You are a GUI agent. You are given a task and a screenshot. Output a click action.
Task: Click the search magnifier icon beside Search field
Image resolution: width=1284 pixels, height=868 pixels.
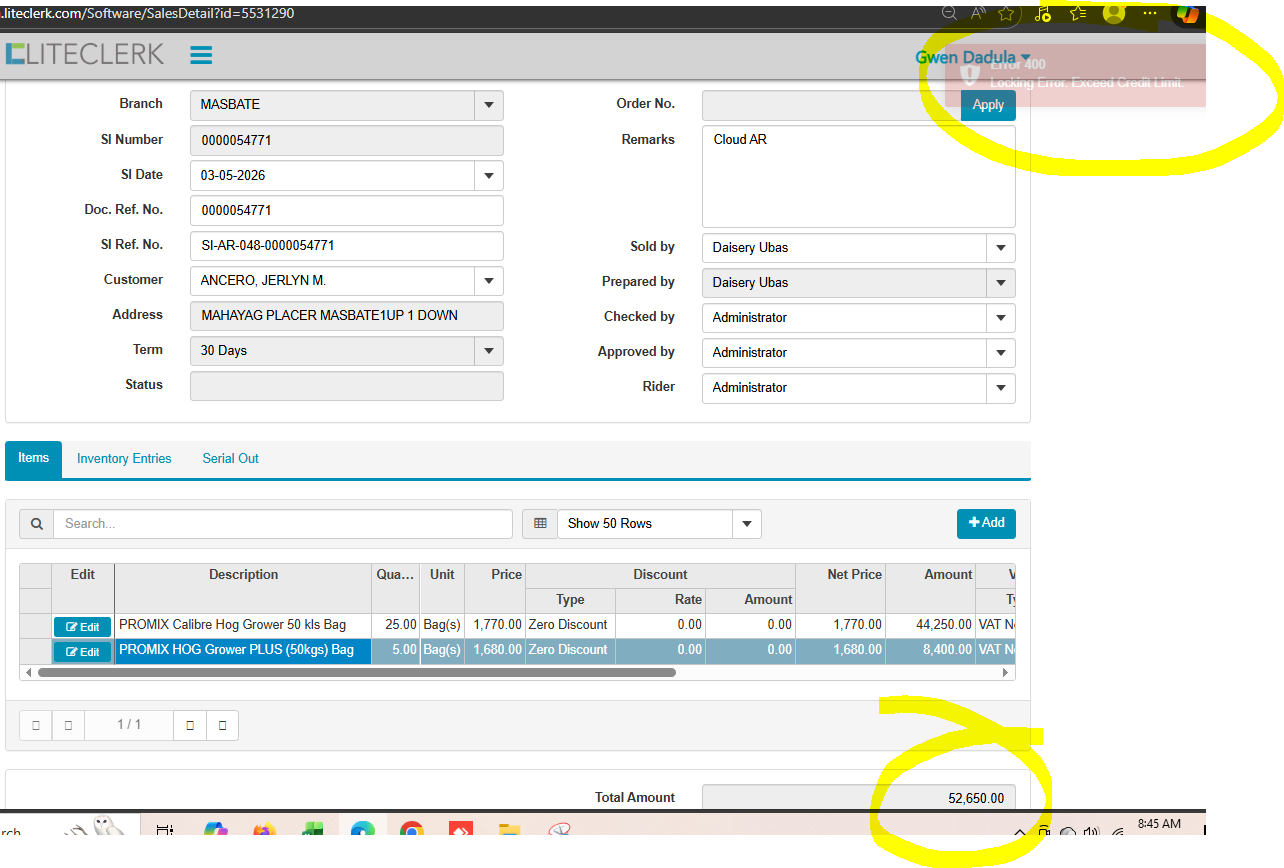click(36, 524)
